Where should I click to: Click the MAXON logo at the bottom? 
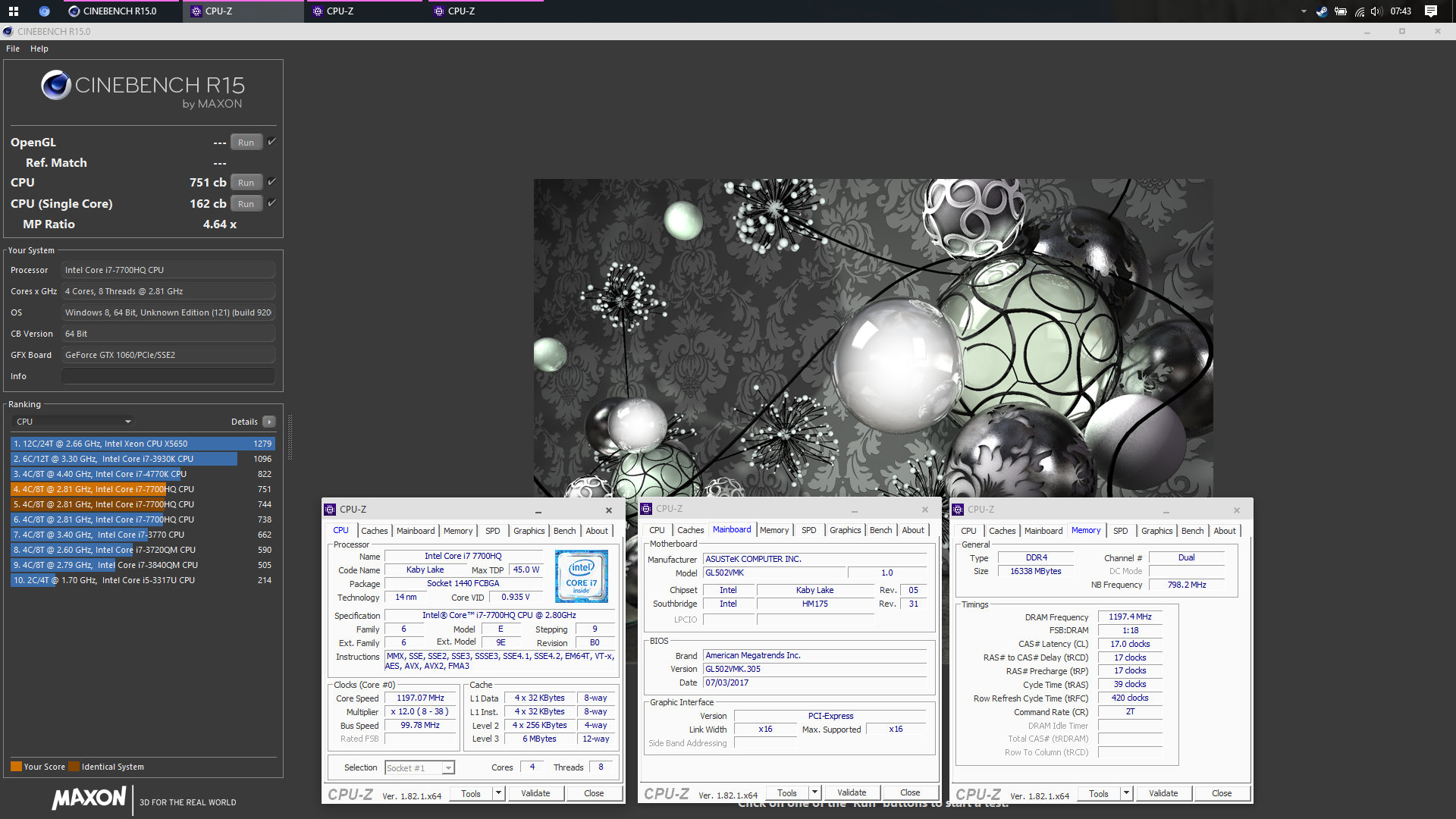[x=89, y=798]
